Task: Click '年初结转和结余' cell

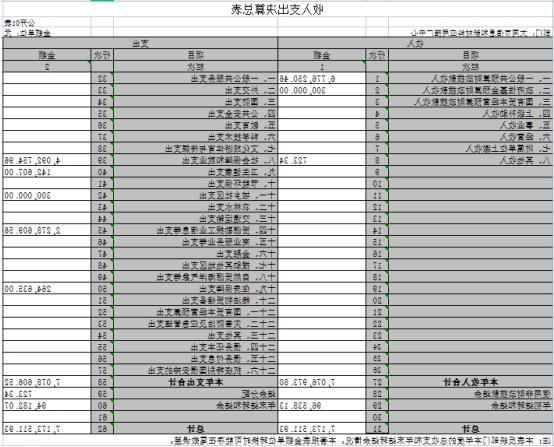Action: [471, 406]
